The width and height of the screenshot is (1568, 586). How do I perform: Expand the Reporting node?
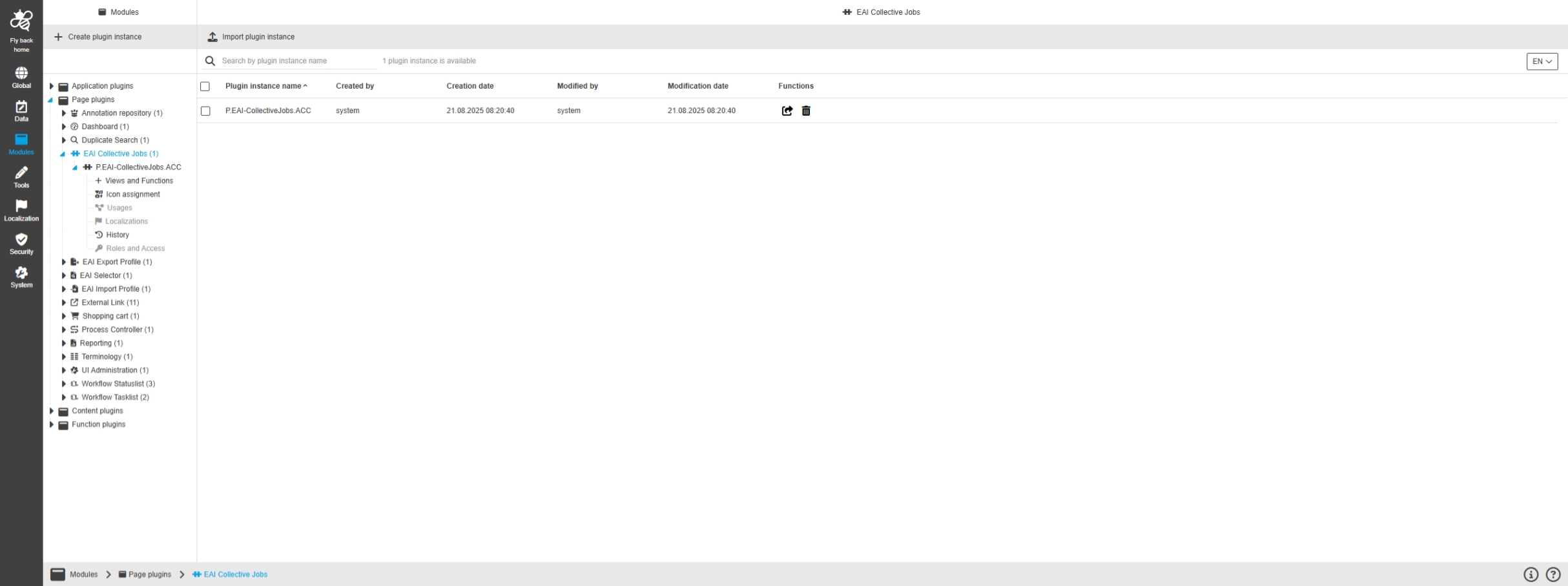click(x=64, y=343)
